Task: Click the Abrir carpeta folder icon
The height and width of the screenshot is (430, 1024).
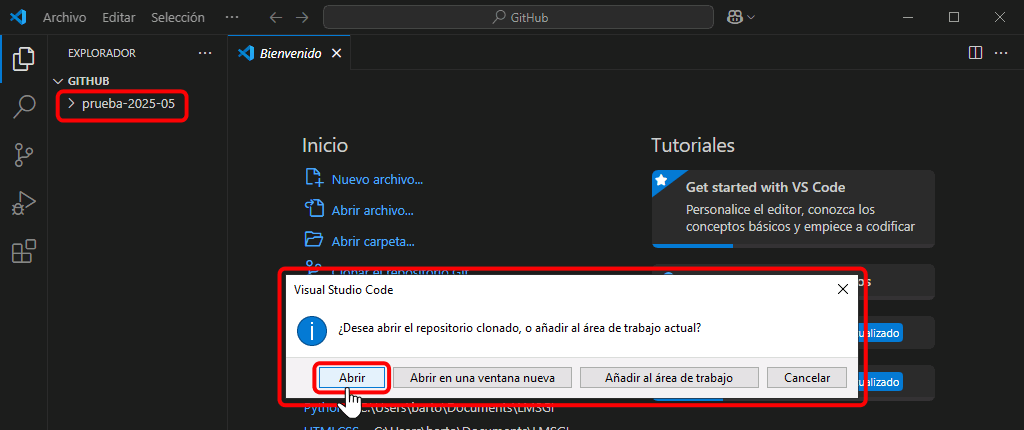Action: coord(314,239)
